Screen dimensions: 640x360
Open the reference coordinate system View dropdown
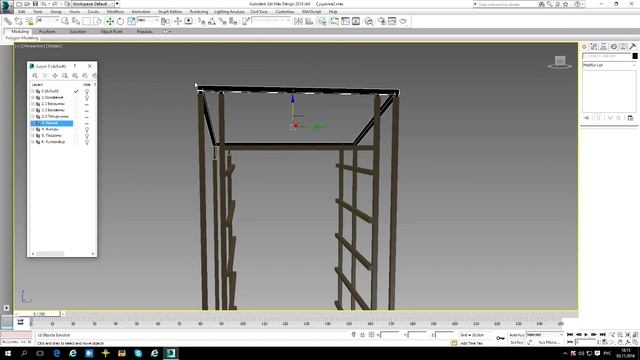(x=148, y=20)
